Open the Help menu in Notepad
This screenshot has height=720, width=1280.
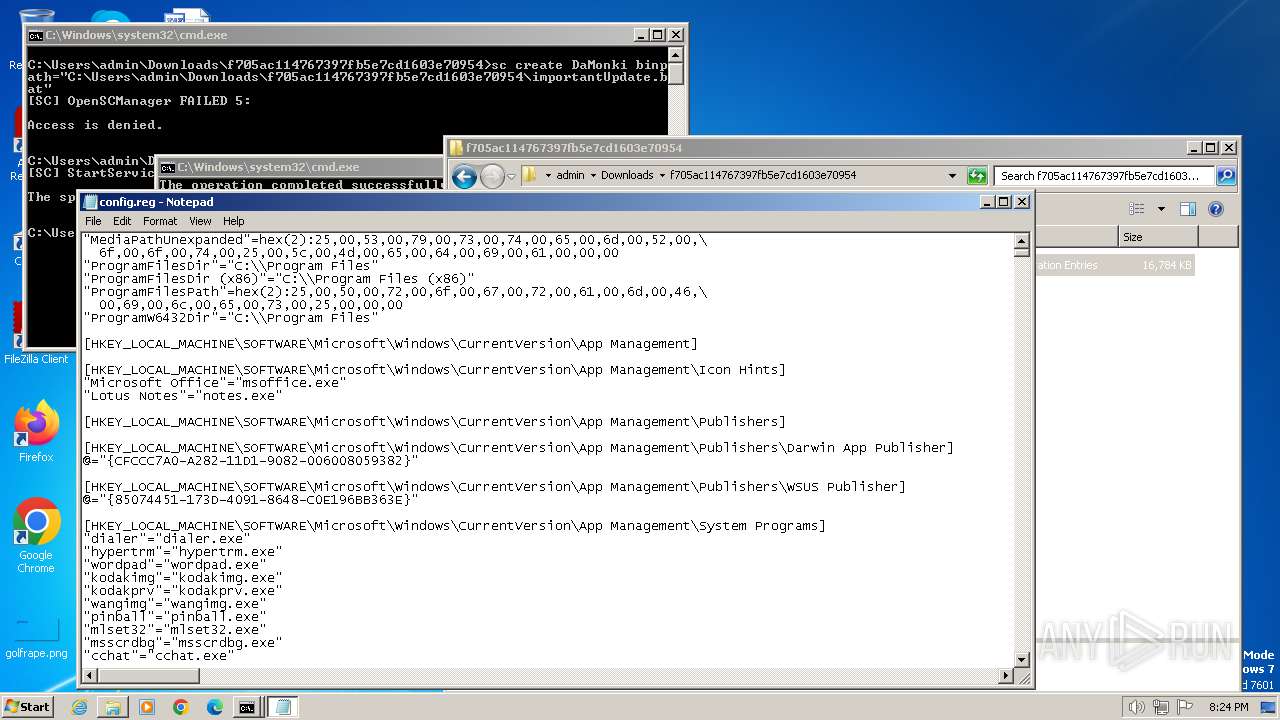(233, 221)
